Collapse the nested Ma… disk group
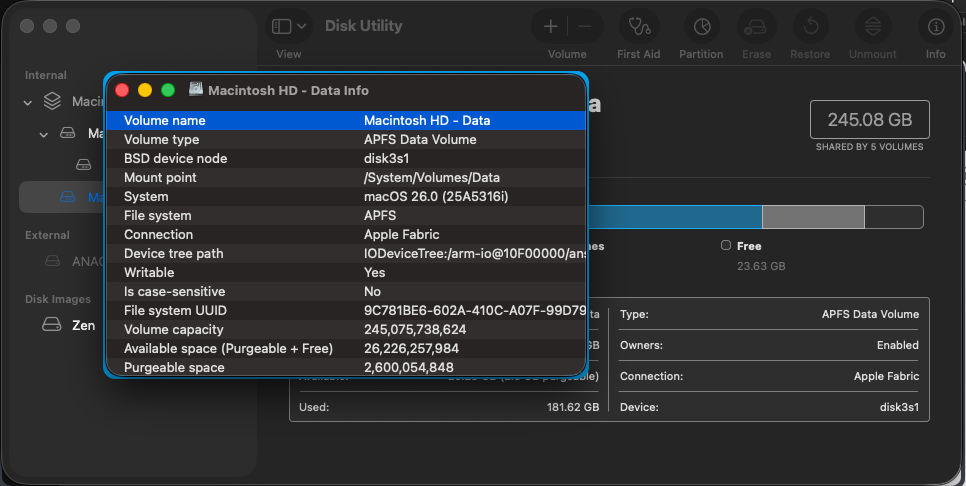Image resolution: width=966 pixels, height=486 pixels. pyautogui.click(x=43, y=134)
